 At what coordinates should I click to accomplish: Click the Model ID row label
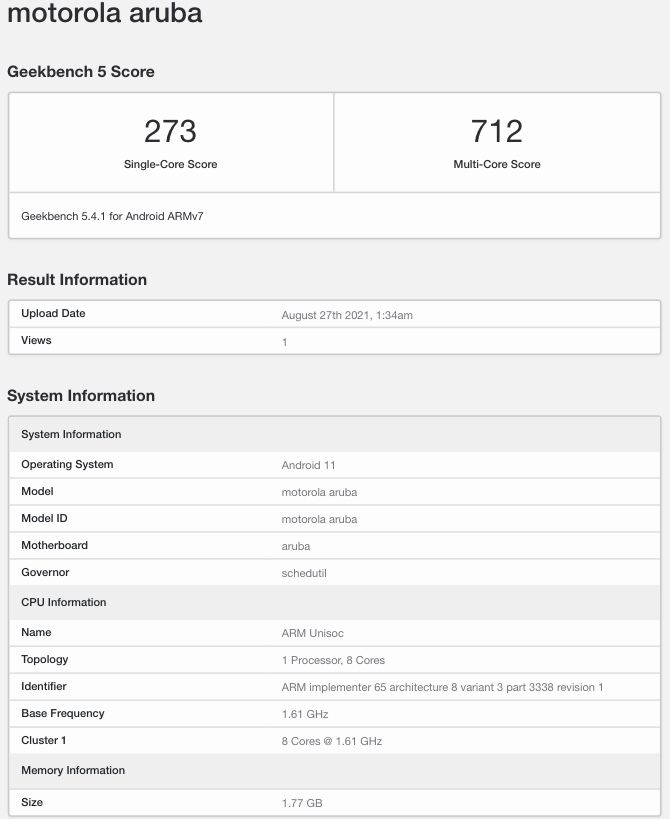[44, 519]
